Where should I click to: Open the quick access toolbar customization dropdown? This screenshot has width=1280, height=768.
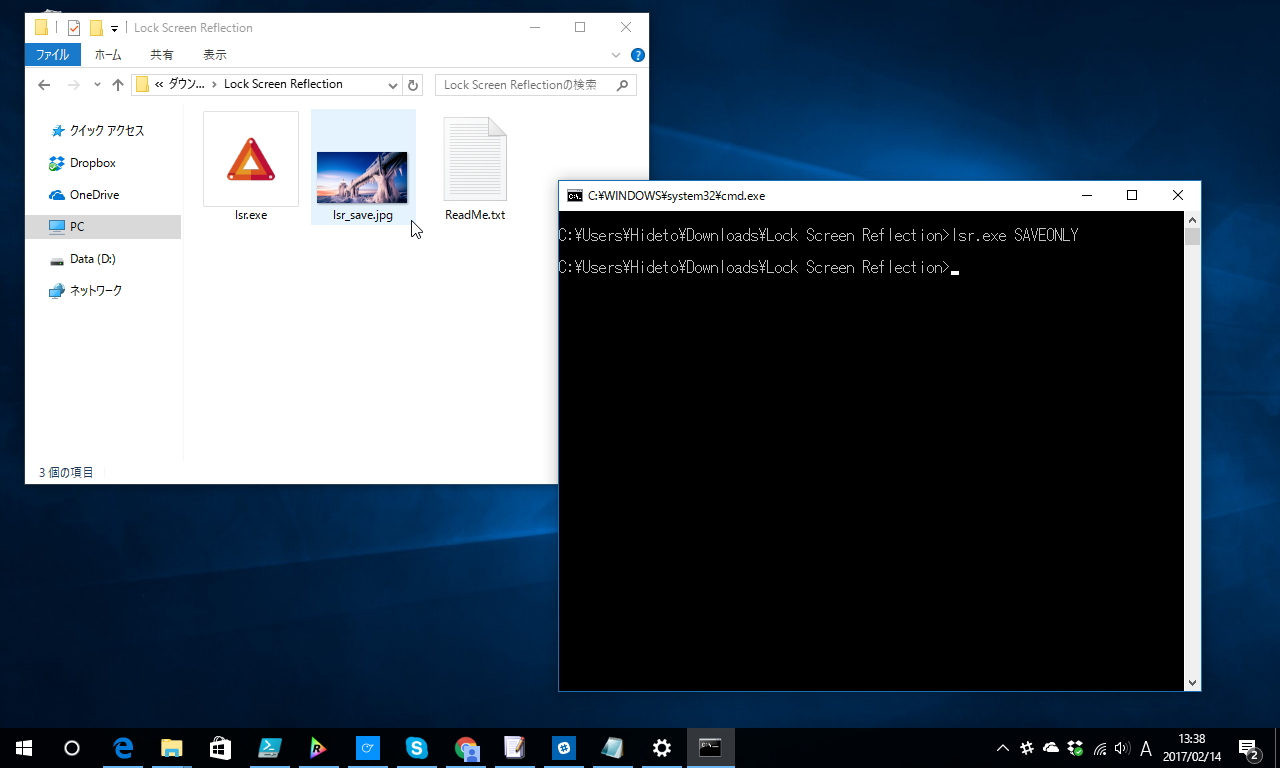[x=113, y=27]
